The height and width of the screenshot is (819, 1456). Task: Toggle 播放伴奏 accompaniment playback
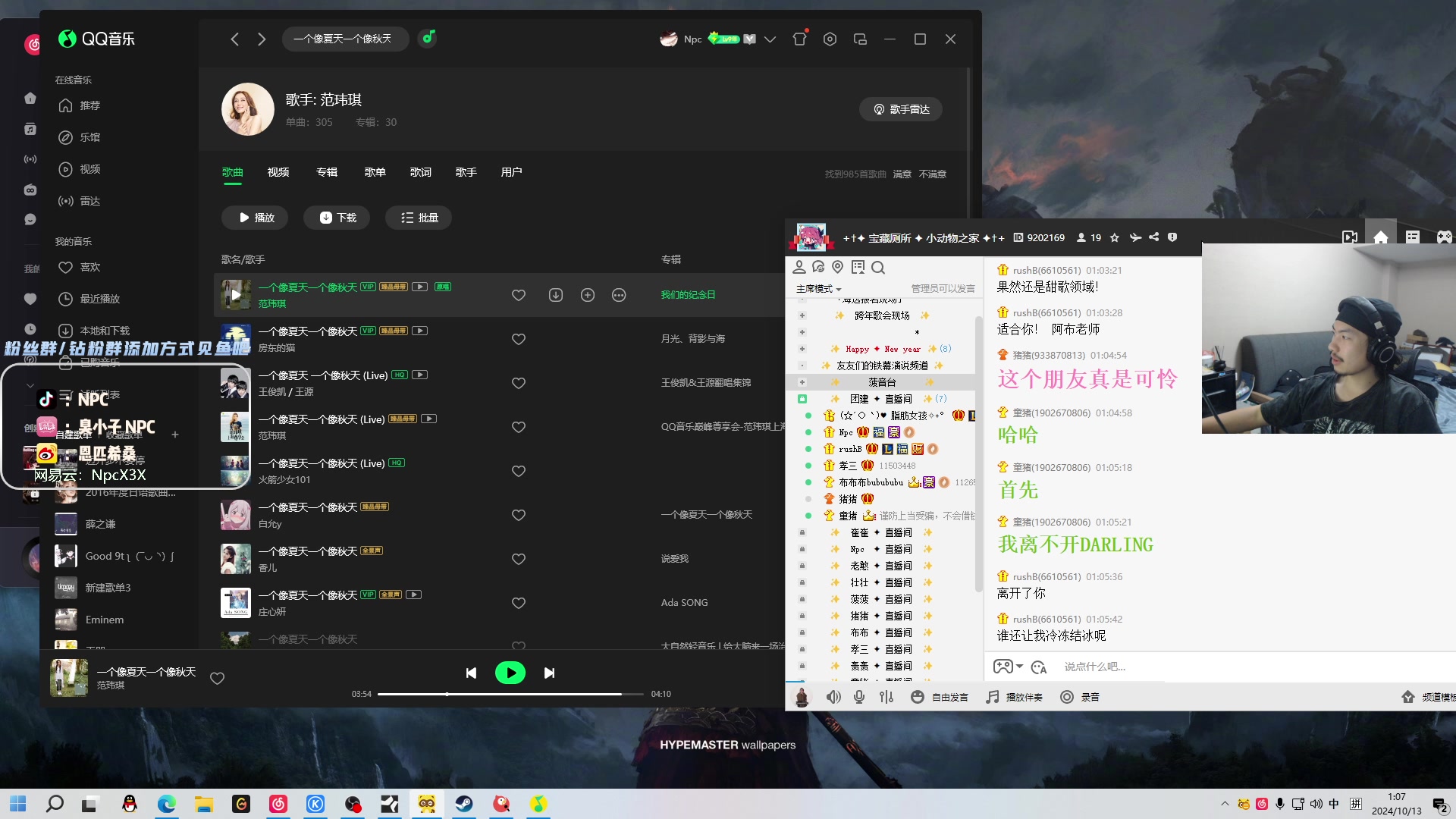[1014, 697]
